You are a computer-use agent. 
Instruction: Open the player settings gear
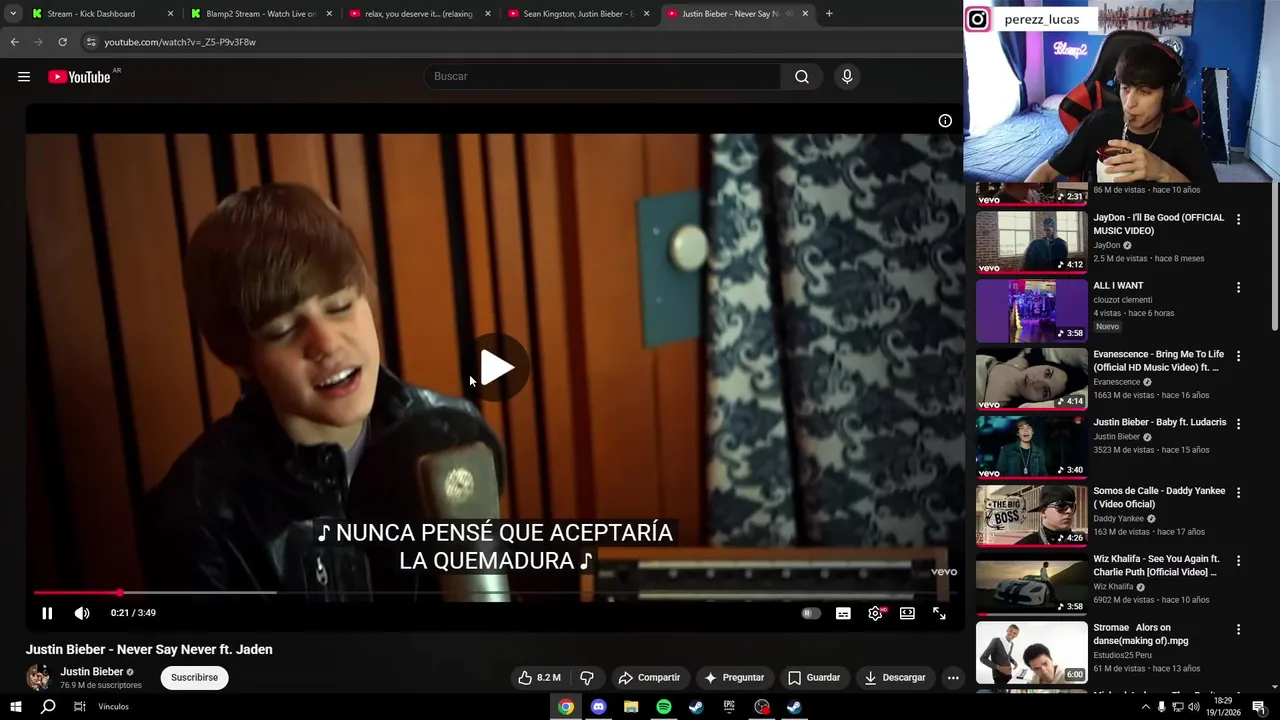875,613
